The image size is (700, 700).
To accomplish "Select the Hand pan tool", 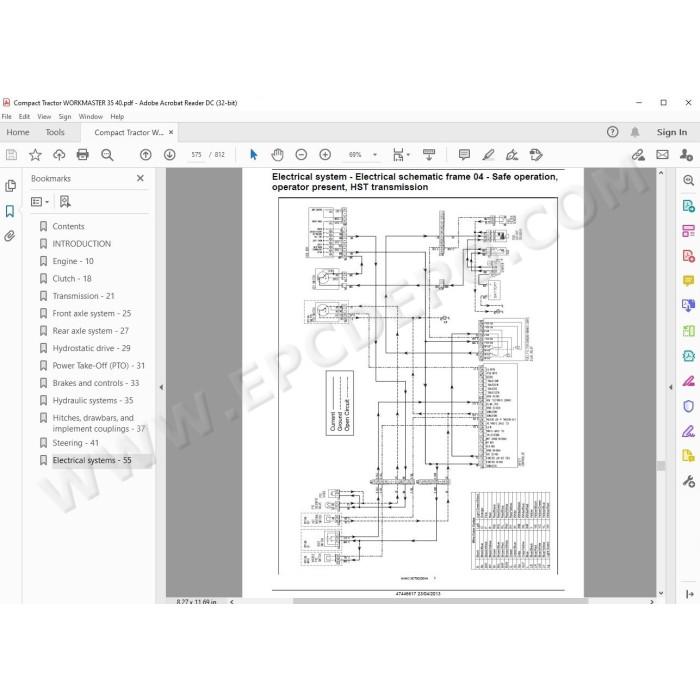I will (x=277, y=155).
